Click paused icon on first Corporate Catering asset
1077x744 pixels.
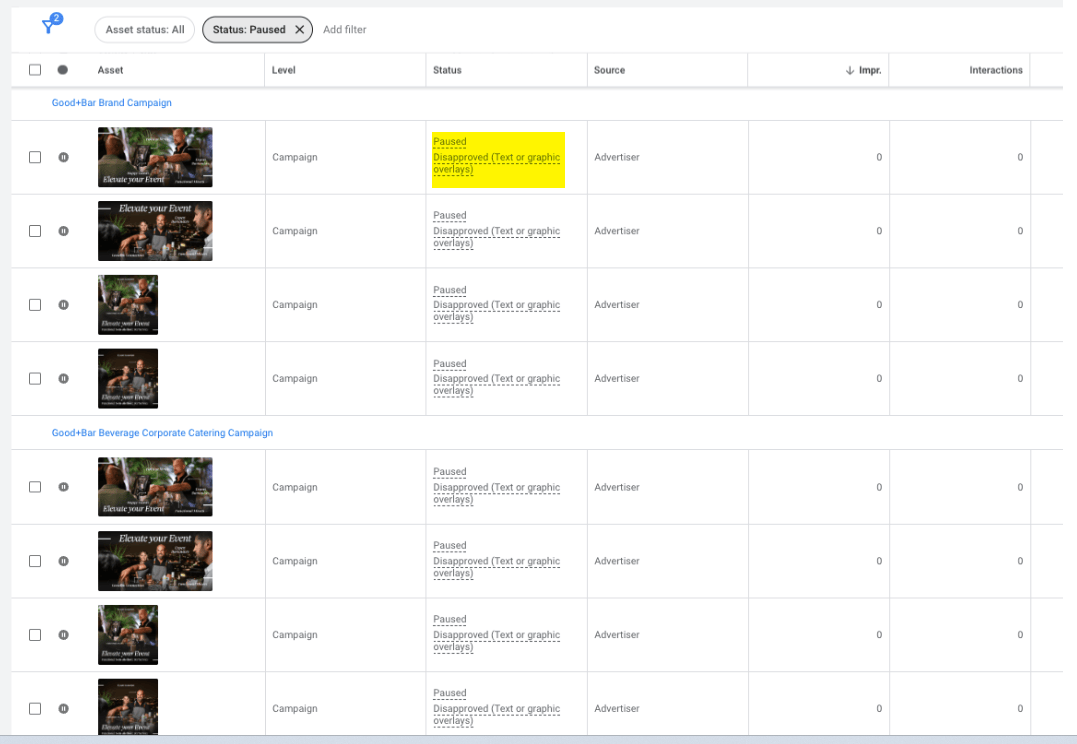[x=63, y=487]
